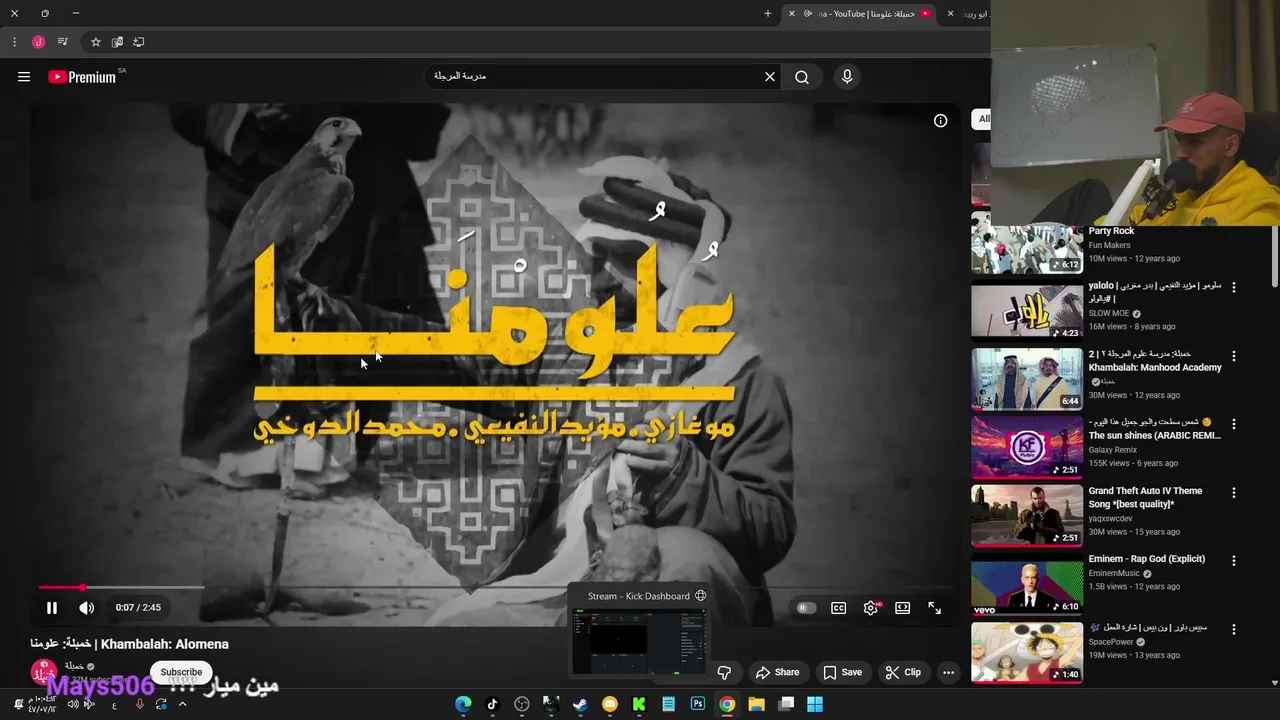
Task: Expand hidden system tray icons chevron
Action: click(182, 705)
